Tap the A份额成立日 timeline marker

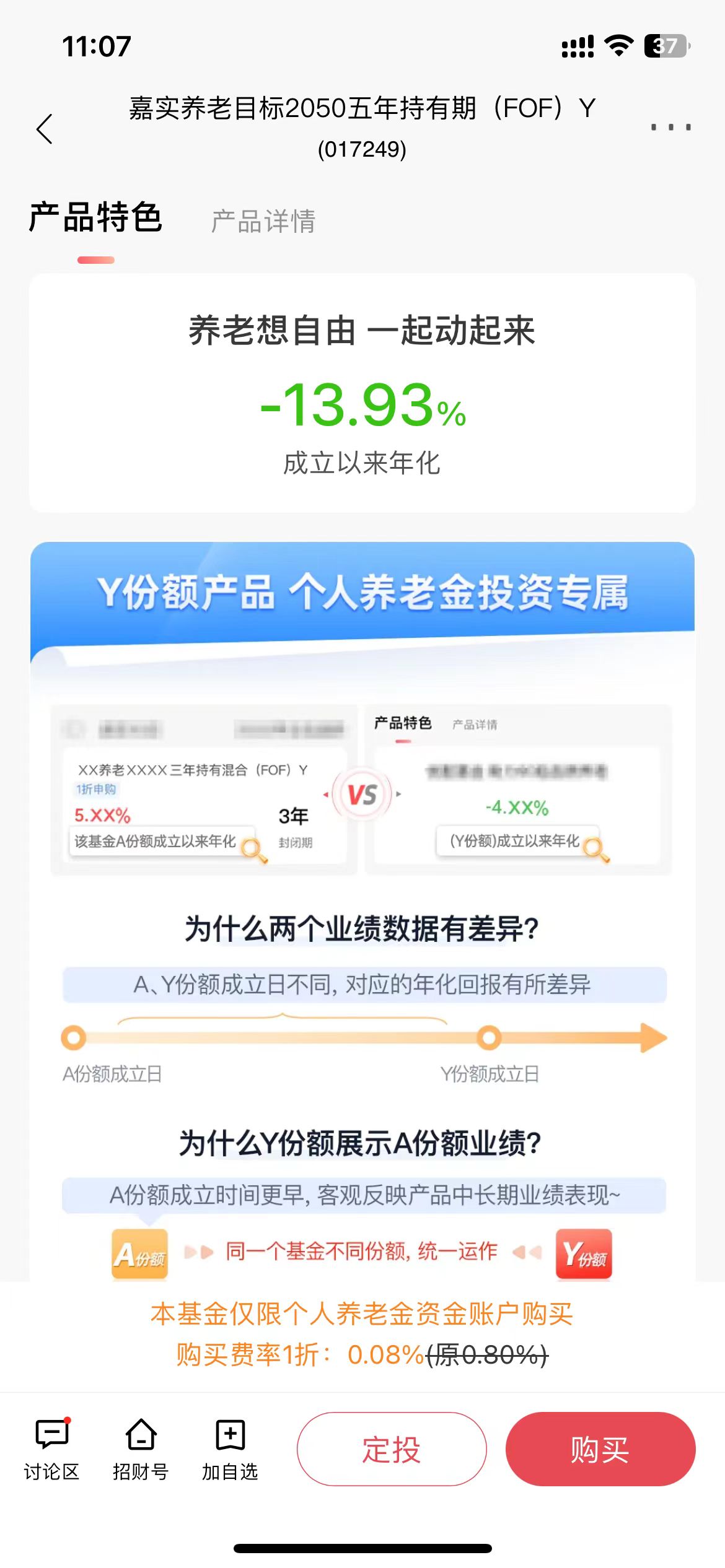click(x=74, y=1037)
